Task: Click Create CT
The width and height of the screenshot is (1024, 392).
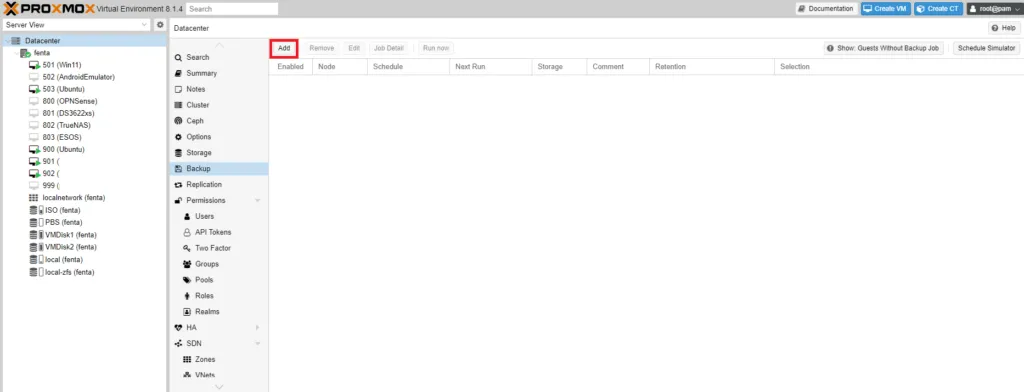Action: pyautogui.click(x=938, y=8)
